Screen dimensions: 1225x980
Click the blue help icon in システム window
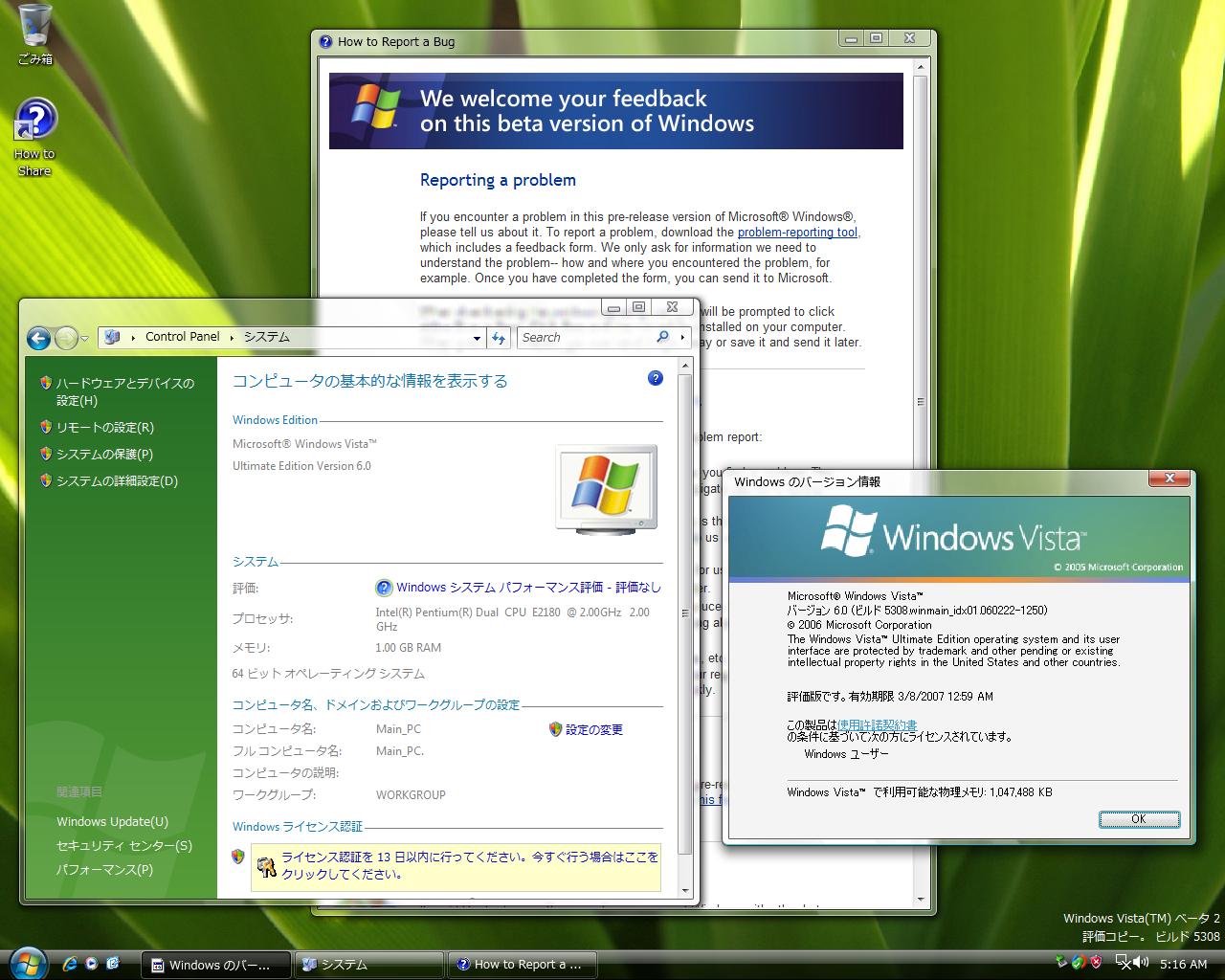click(656, 378)
